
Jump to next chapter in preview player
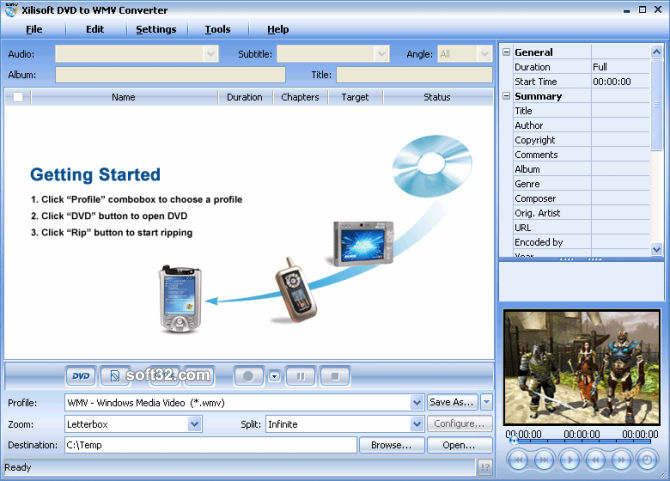[x=544, y=460]
